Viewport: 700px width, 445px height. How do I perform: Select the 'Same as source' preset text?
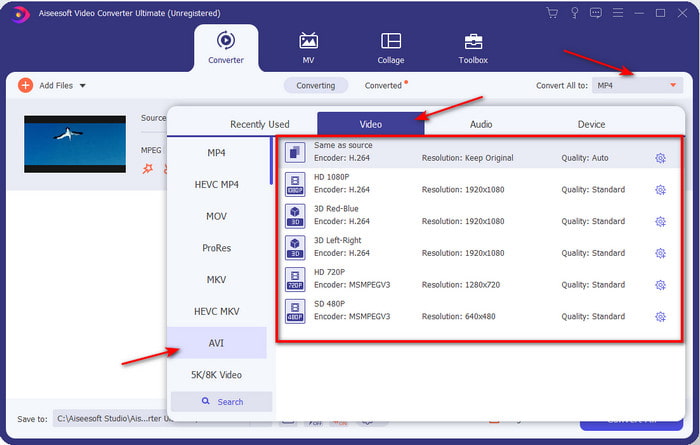(343, 145)
